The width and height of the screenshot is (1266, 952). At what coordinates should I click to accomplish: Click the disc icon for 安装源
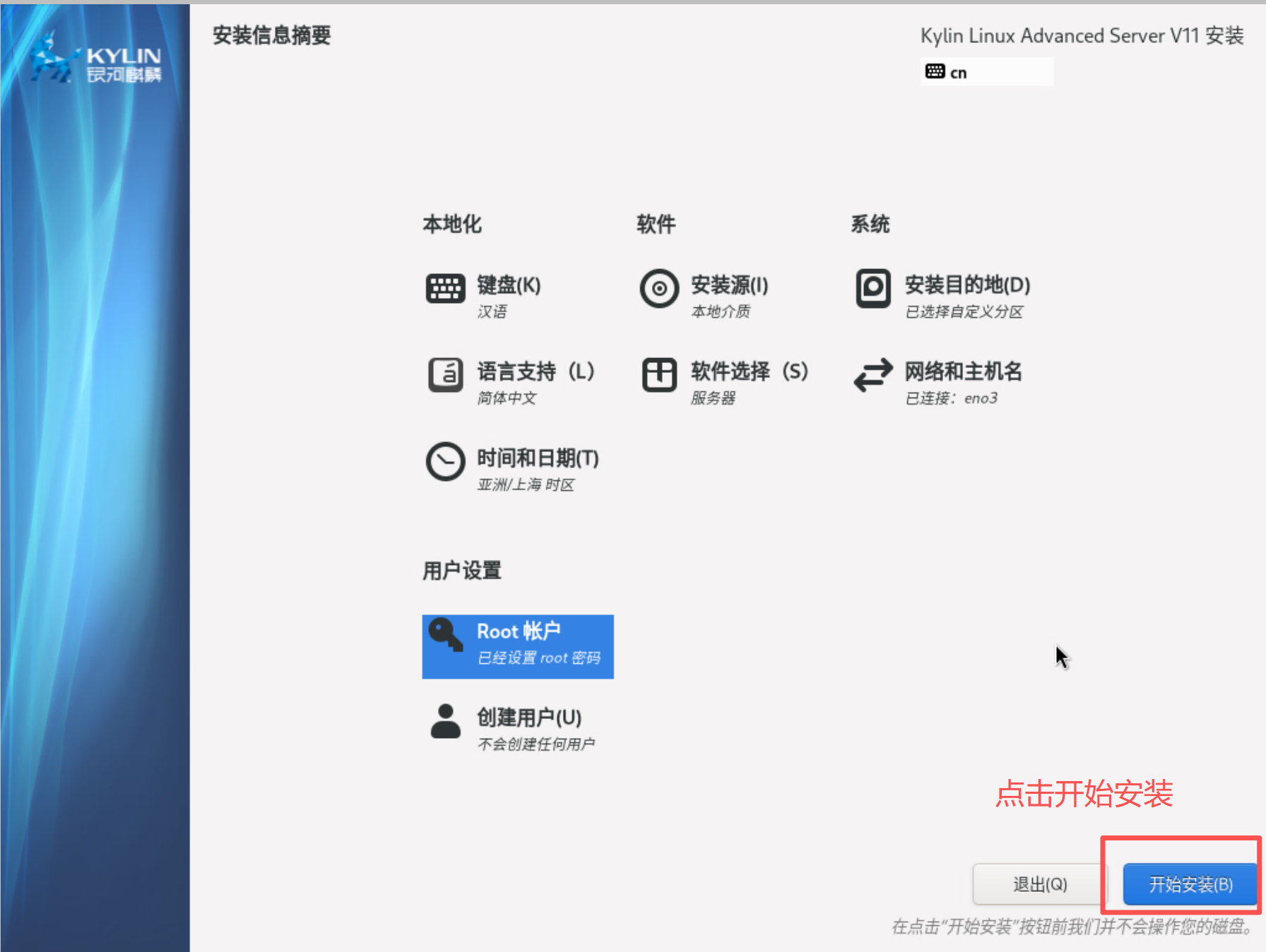click(x=659, y=288)
